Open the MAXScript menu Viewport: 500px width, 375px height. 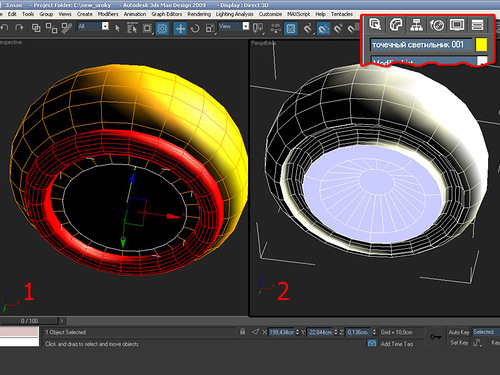299,14
